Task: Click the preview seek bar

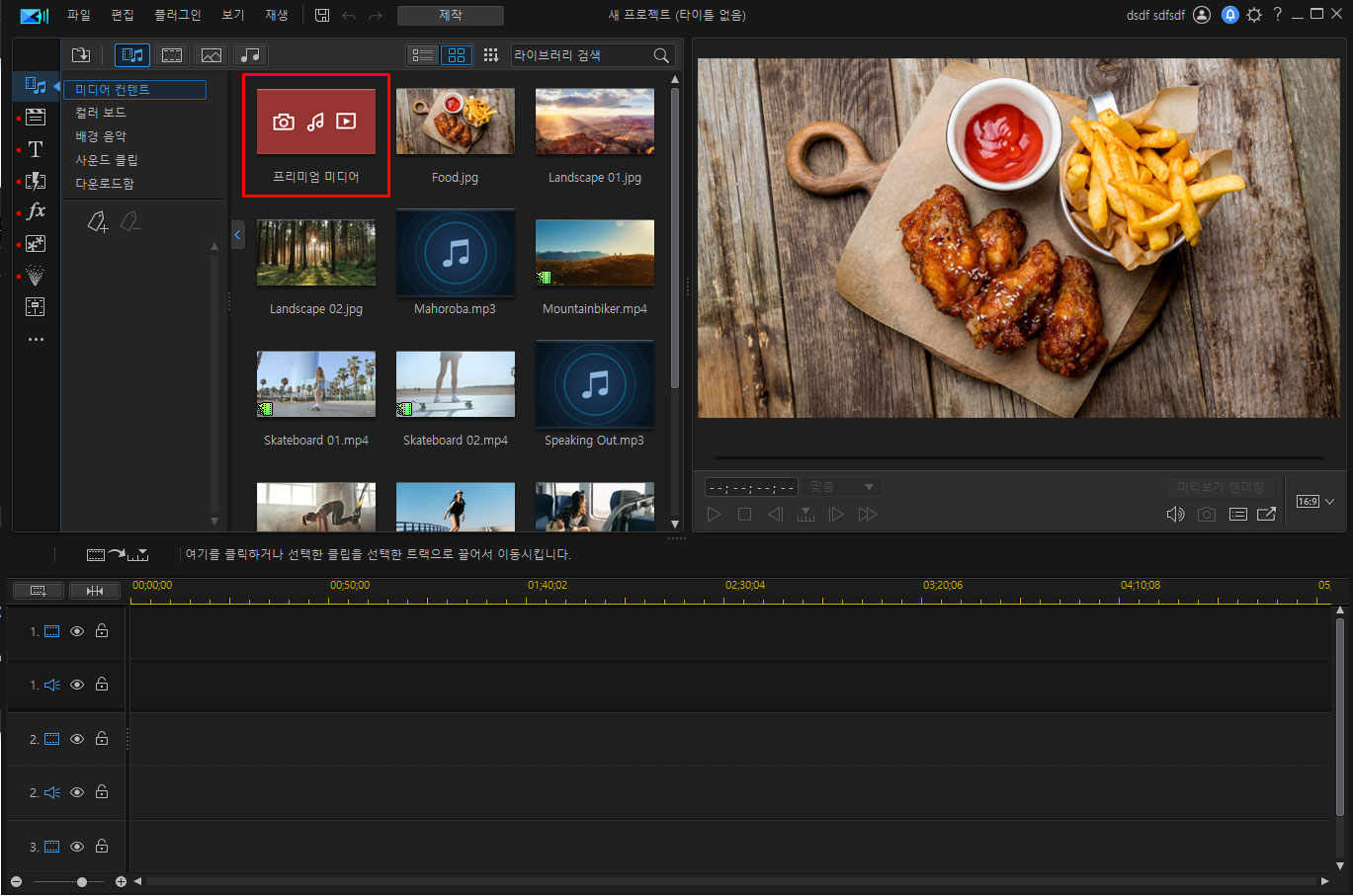Action: [1019, 458]
